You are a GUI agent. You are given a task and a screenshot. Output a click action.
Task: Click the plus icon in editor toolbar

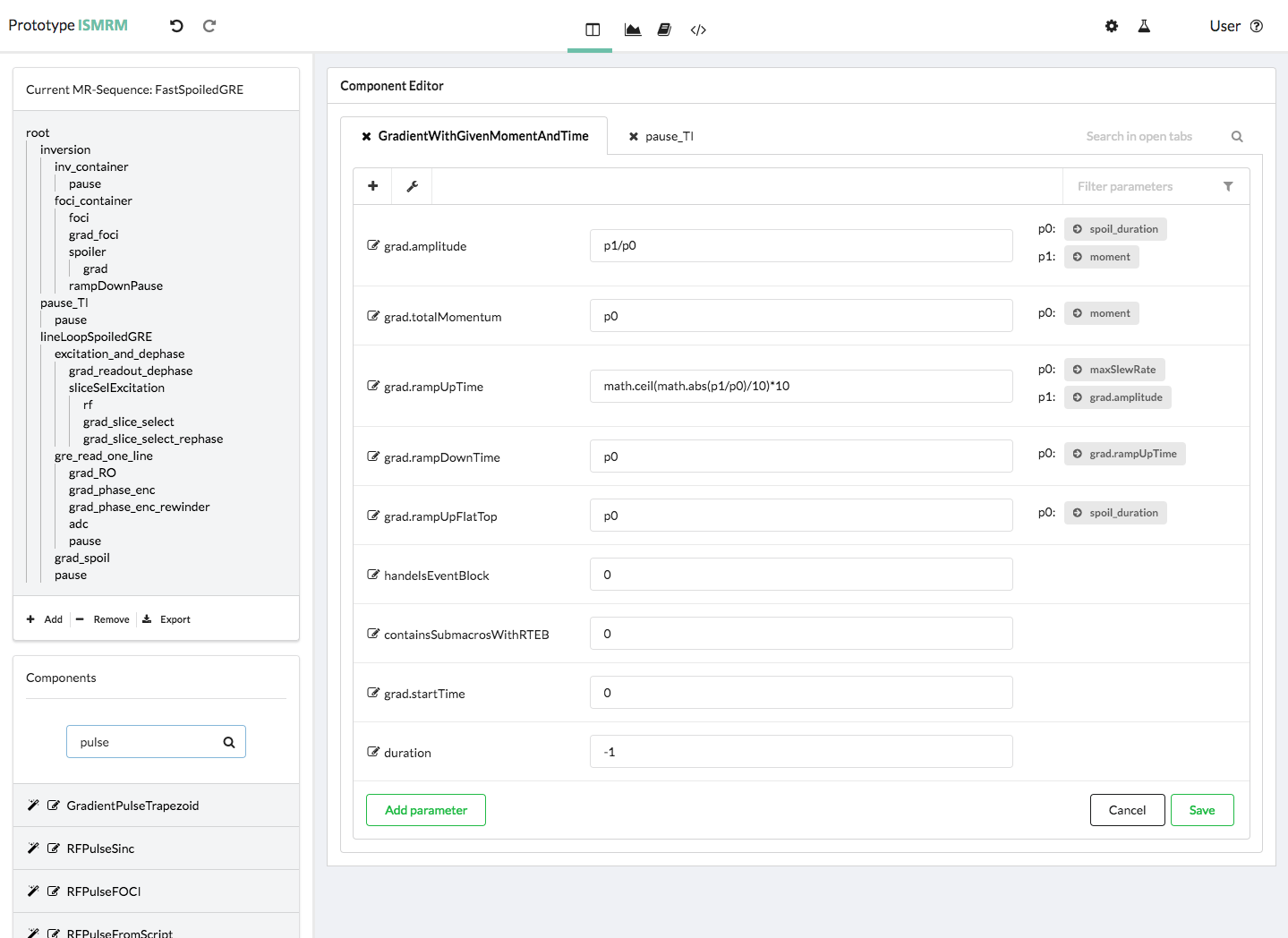(x=373, y=186)
